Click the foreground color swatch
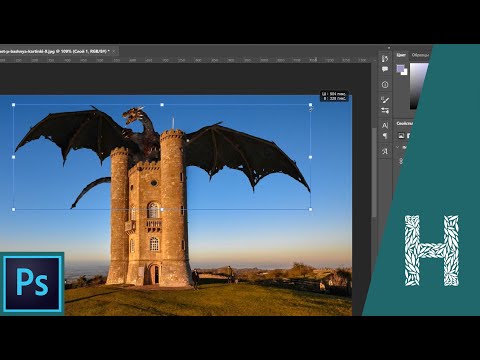Image resolution: width=480 pixels, height=360 pixels. pyautogui.click(x=400, y=69)
